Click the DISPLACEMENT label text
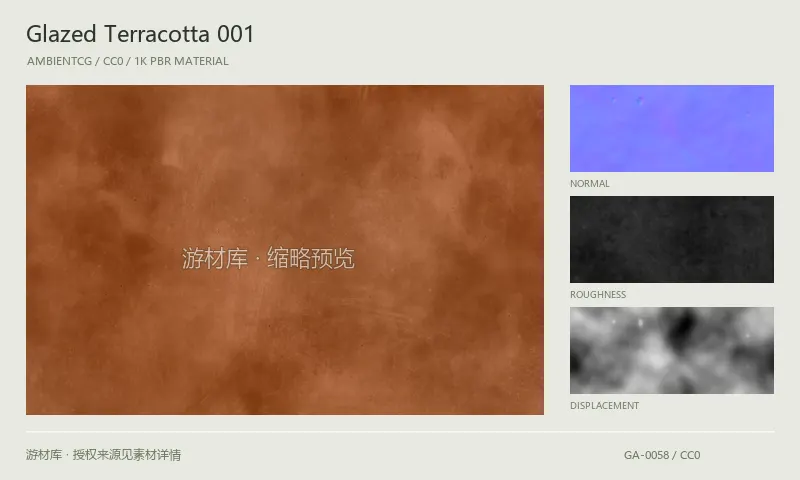Viewport: 800px width, 480px height. point(605,406)
